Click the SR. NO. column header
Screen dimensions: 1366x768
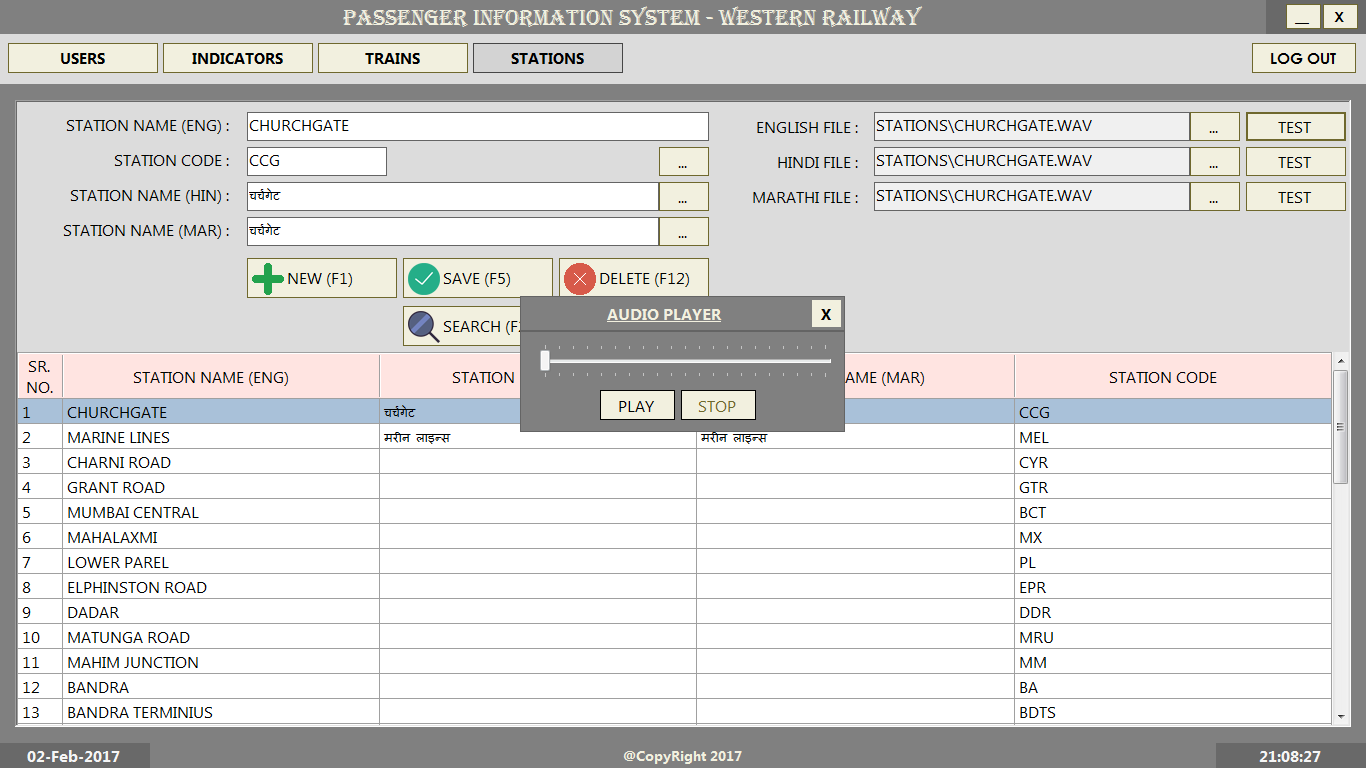point(40,377)
